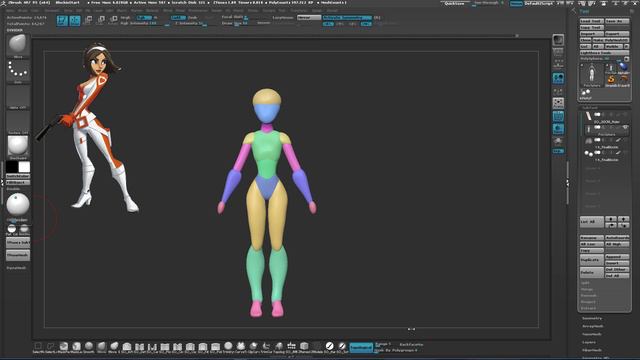This screenshot has height=360, width=640.
Task: Click the Delete subtool button
Action: click(x=591, y=272)
